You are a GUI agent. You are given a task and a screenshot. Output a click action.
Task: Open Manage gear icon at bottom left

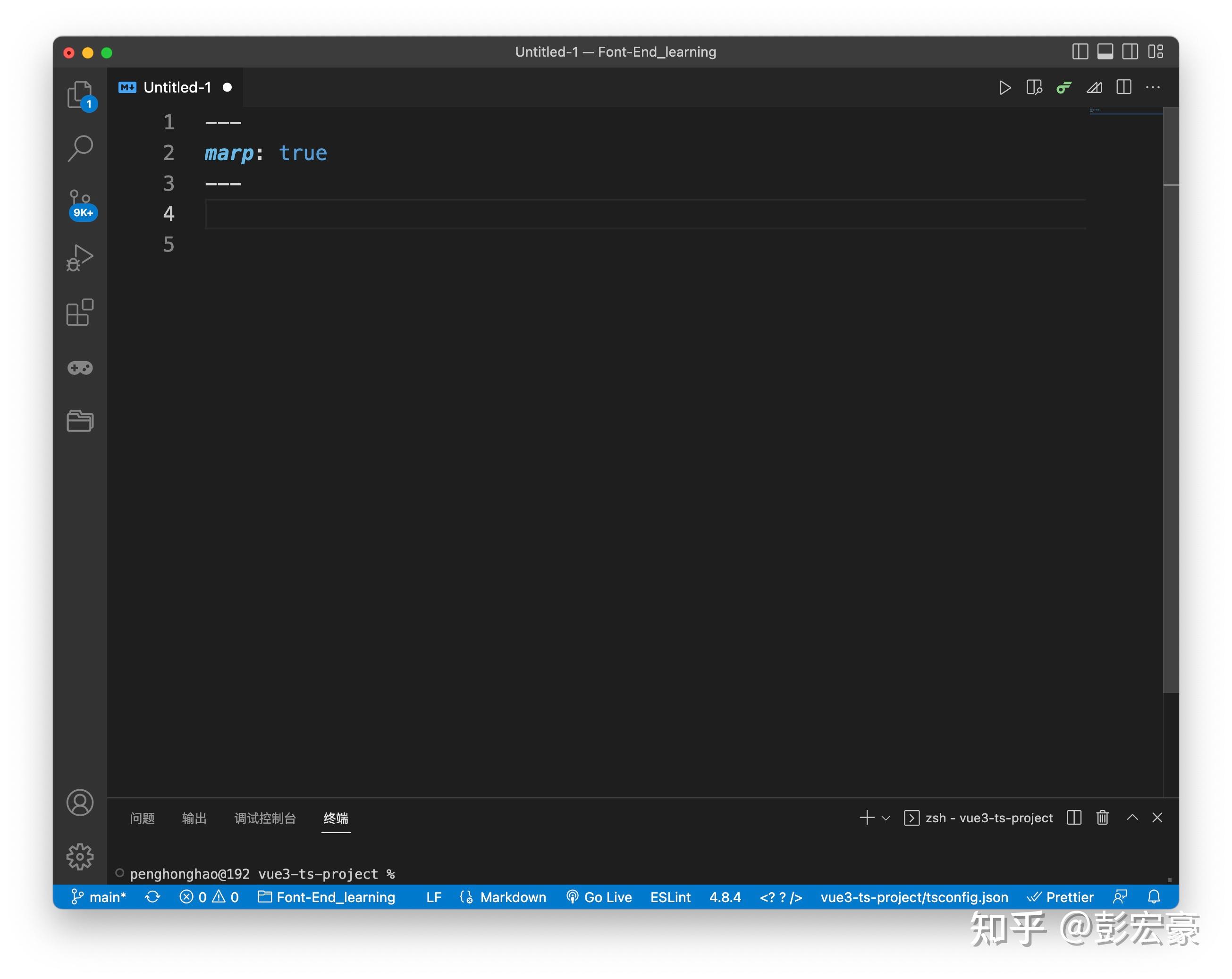(x=80, y=856)
